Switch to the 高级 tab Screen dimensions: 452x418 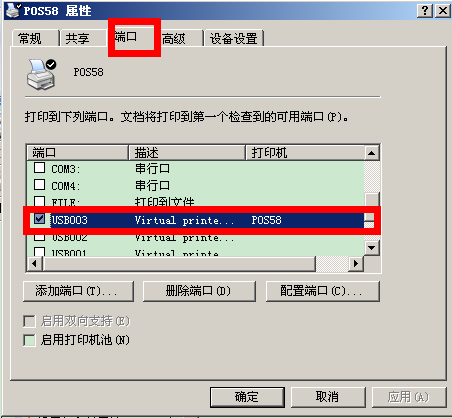pyautogui.click(x=182, y=39)
